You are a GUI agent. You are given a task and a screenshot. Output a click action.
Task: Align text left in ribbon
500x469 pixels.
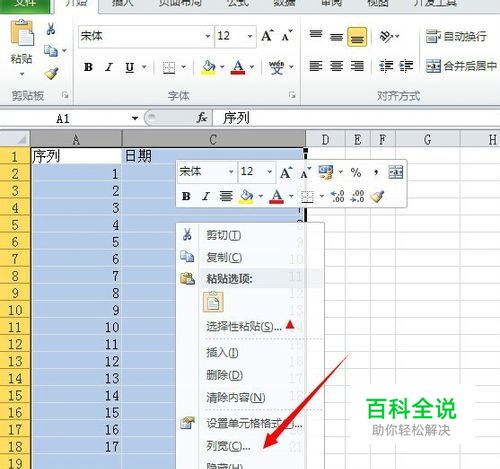[316, 66]
